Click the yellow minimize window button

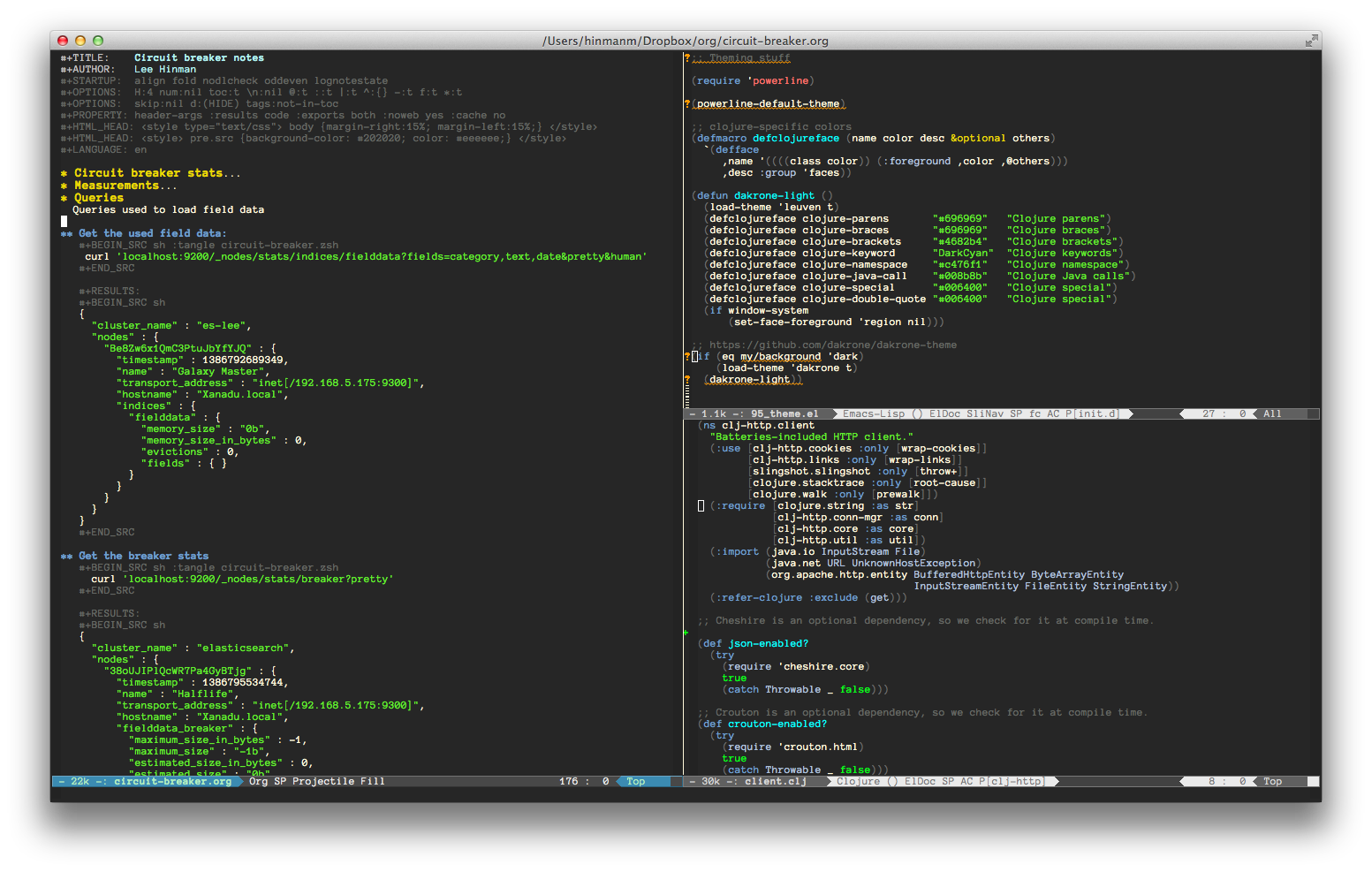pyautogui.click(x=80, y=41)
